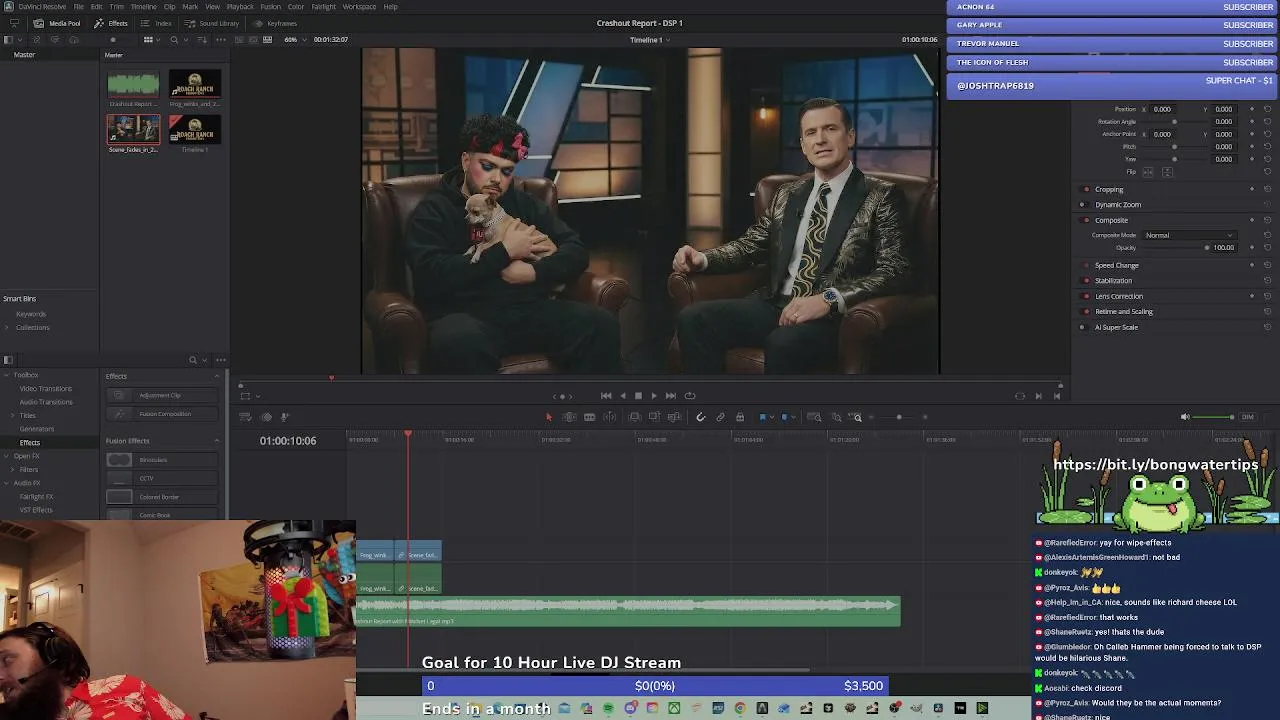Show the Index panel
Viewport: 1280px width, 720px height.
(156, 23)
